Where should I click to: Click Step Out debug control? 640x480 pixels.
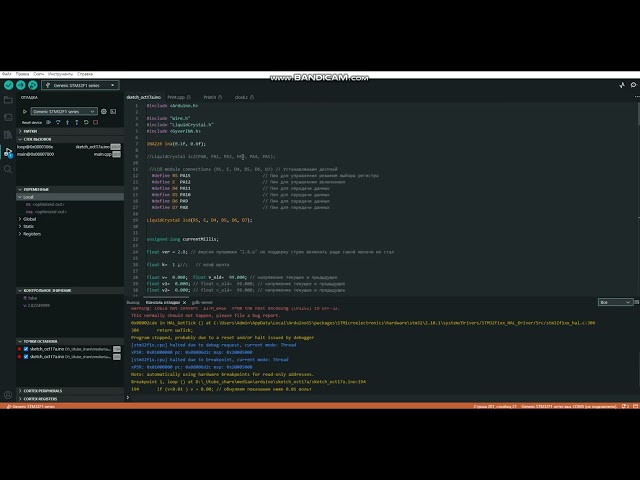coord(77,122)
